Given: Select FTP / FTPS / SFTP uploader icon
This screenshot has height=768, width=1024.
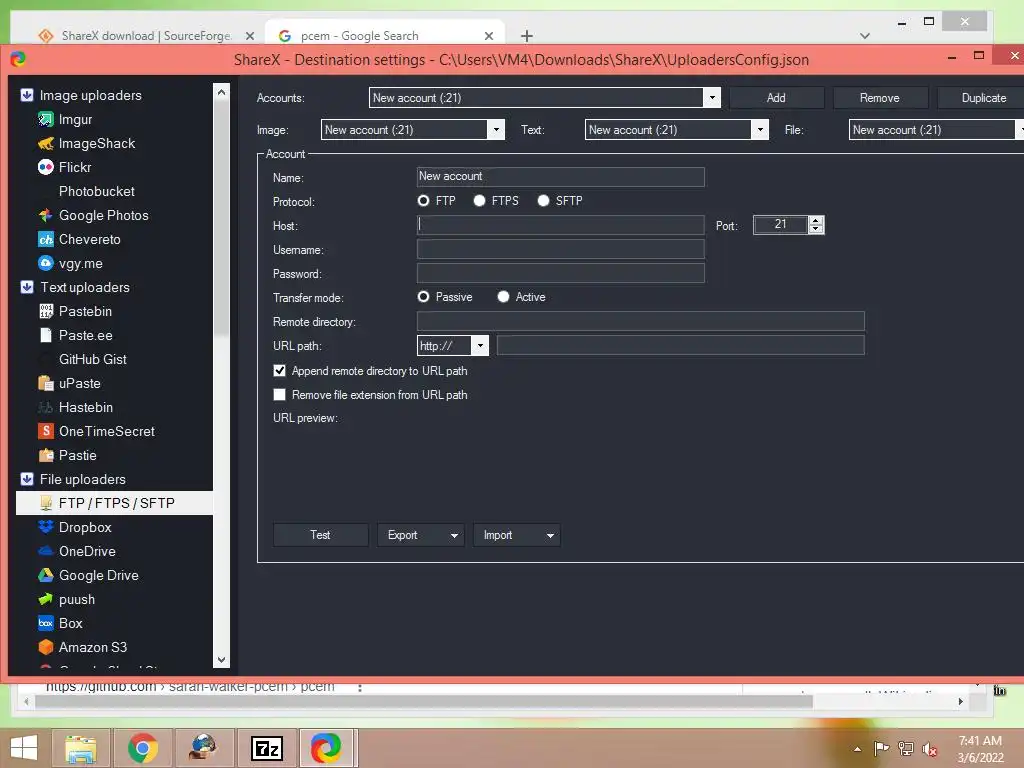Looking at the screenshot, I should (45, 503).
